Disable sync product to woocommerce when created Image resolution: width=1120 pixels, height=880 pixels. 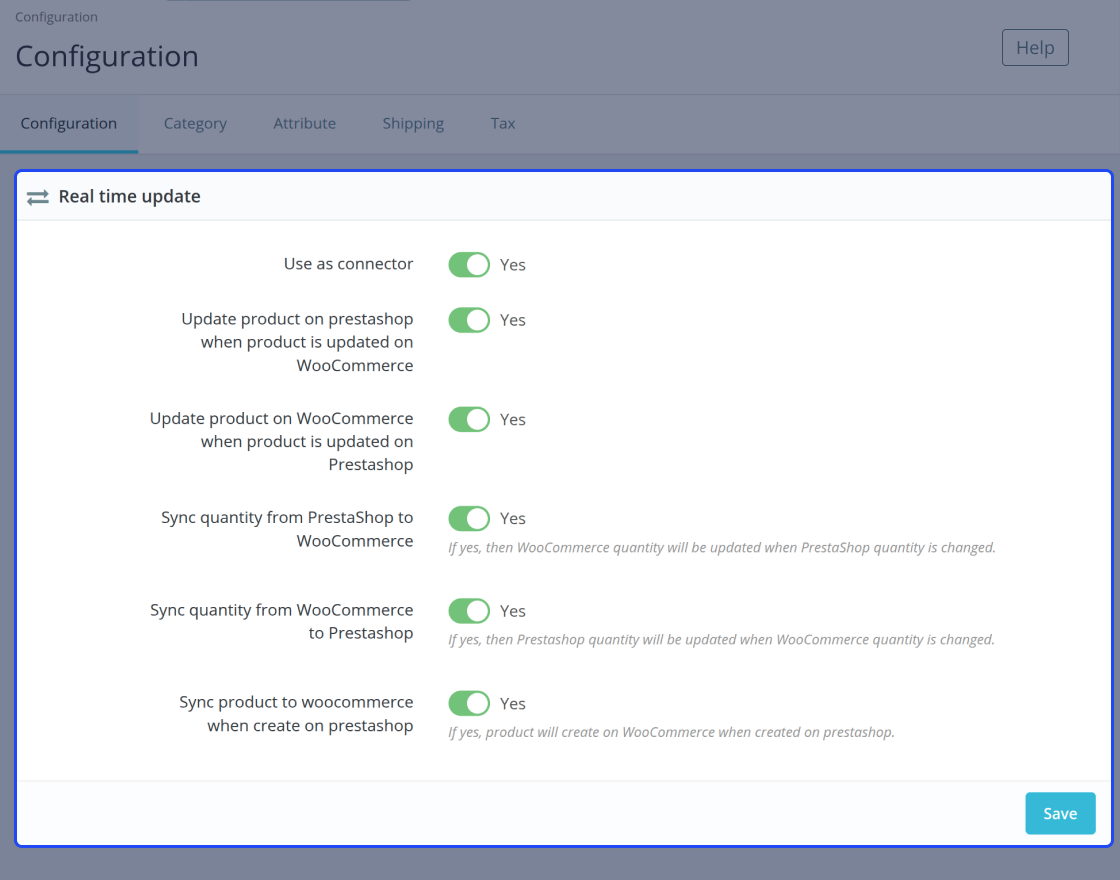click(469, 704)
